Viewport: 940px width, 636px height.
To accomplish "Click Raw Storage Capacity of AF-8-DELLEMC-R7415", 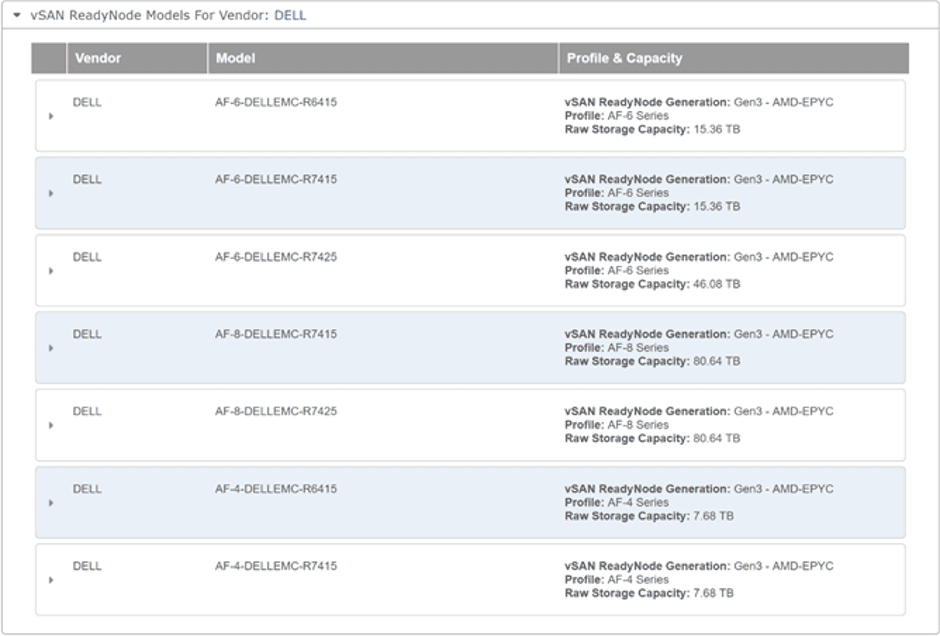I will [x=652, y=361].
